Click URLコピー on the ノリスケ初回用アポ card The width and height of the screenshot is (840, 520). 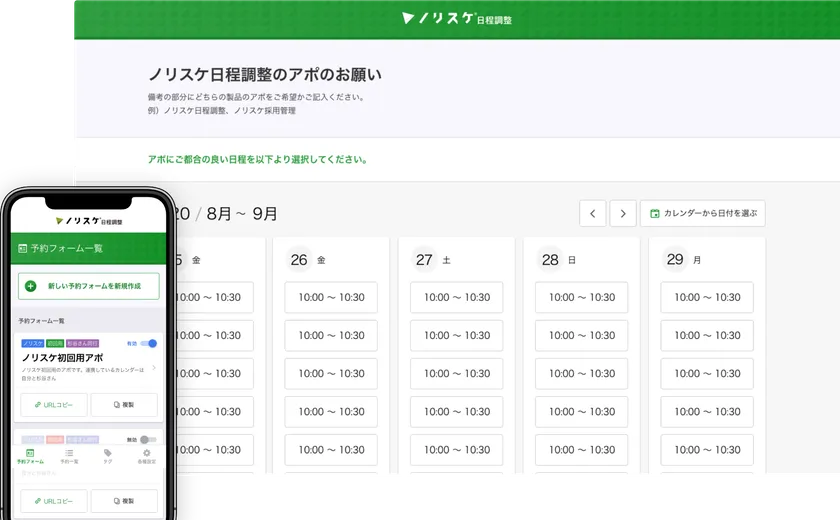54,405
